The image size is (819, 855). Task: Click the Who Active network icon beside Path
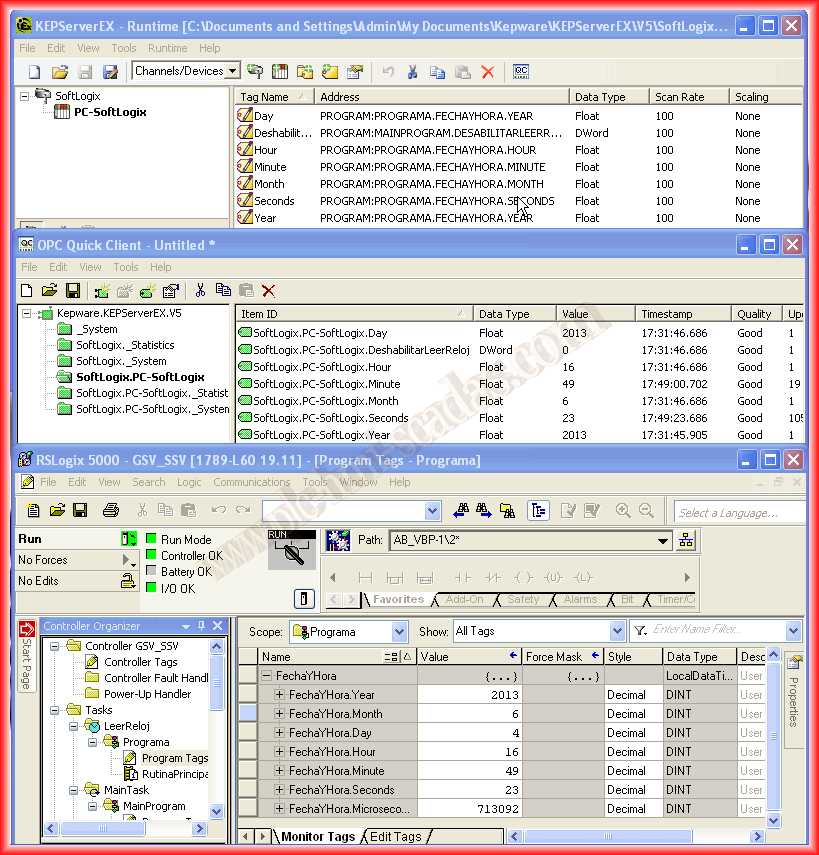point(686,540)
